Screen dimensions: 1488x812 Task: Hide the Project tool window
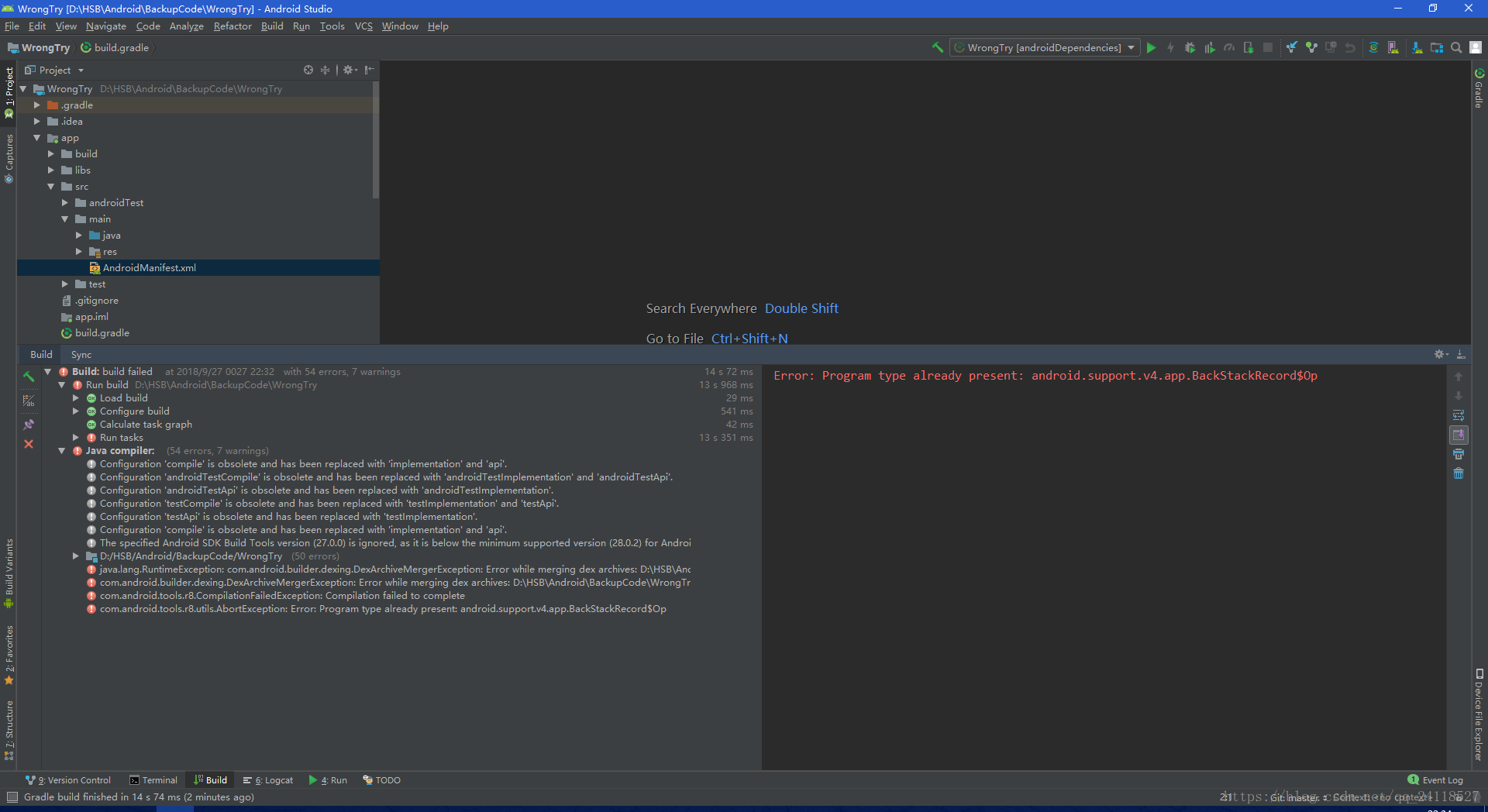pos(370,70)
